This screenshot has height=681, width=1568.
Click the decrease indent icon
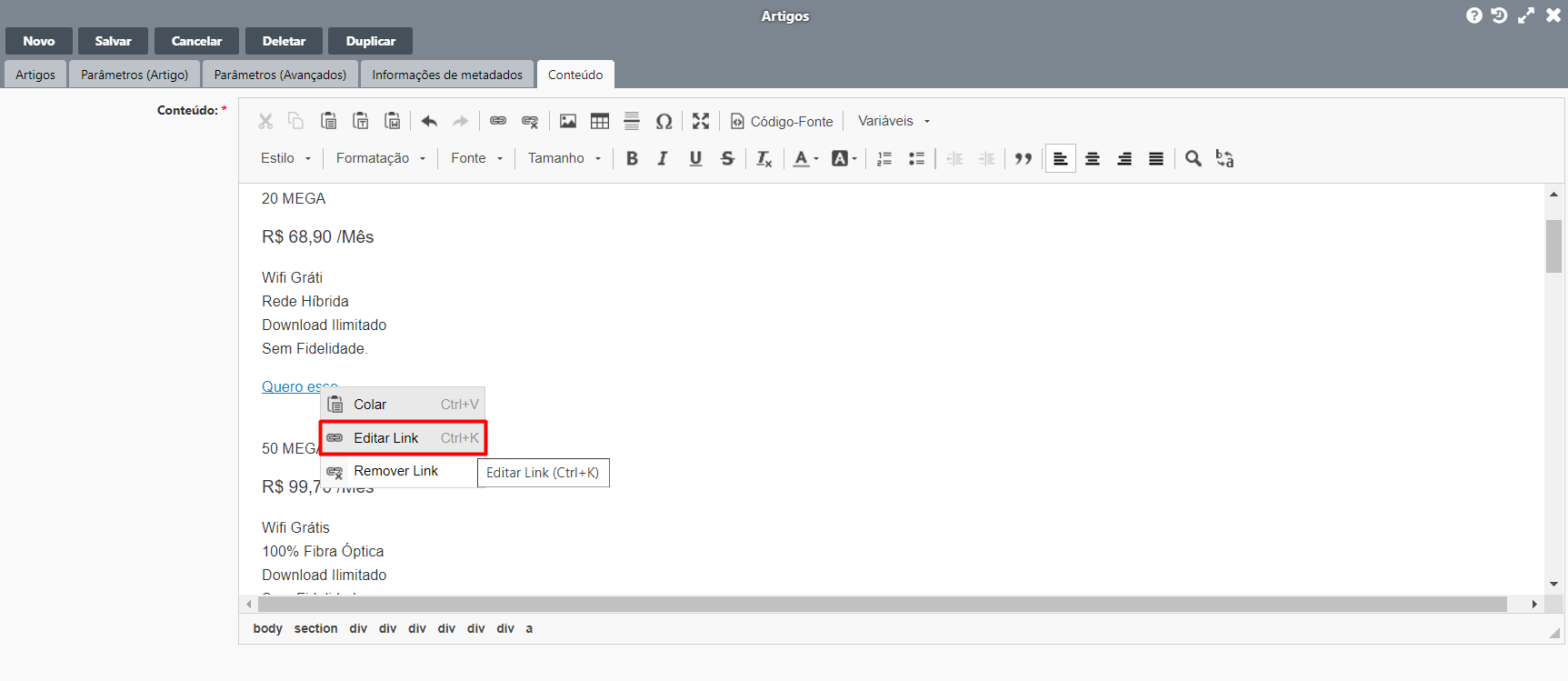[x=954, y=158]
